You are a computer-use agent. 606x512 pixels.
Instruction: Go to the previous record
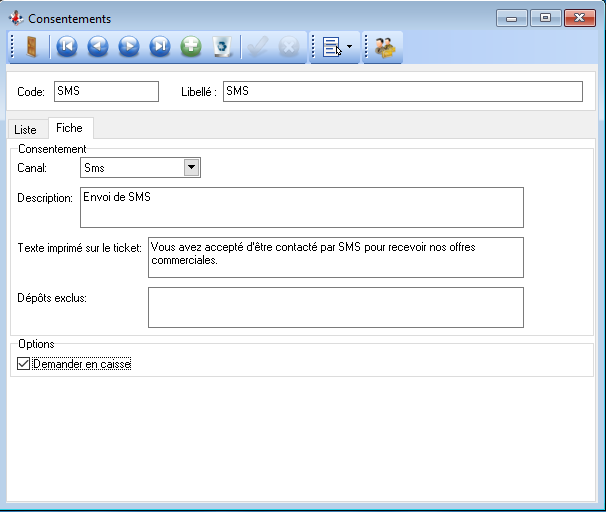(x=97, y=47)
